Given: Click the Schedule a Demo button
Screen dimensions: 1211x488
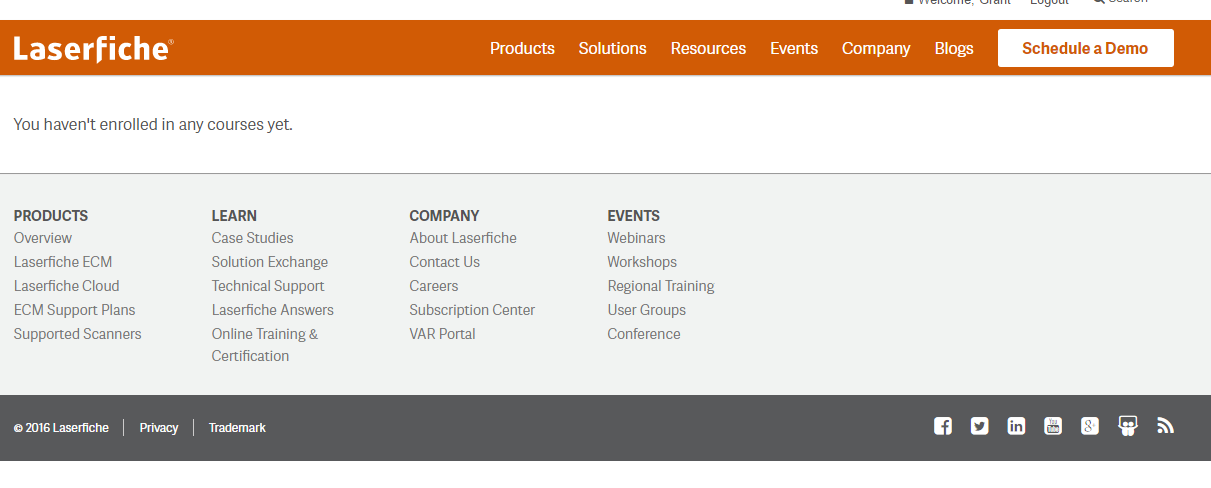Looking at the screenshot, I should [x=1085, y=48].
